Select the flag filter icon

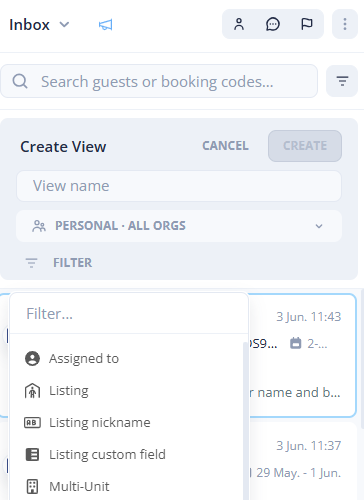tap(307, 24)
